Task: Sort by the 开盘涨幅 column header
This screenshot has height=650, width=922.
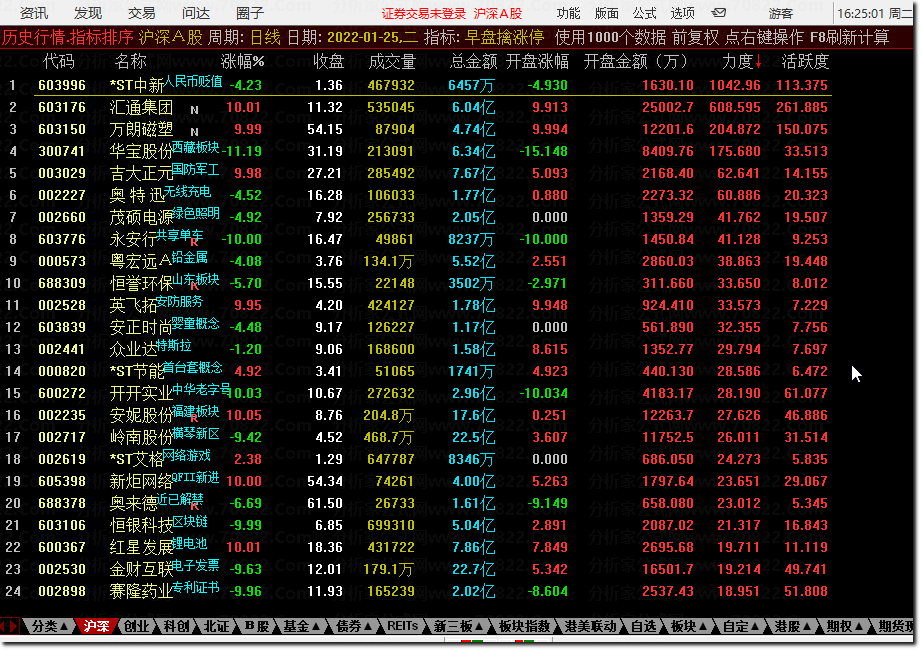Action: [x=537, y=61]
